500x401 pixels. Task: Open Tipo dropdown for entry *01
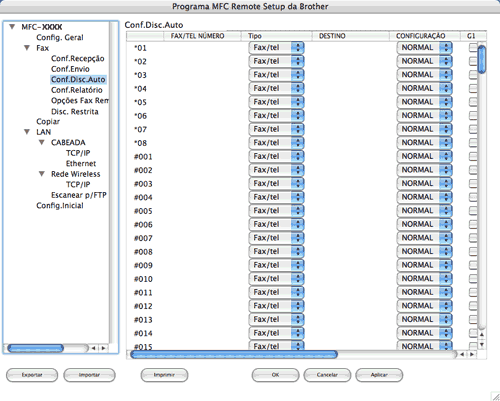pos(276,48)
